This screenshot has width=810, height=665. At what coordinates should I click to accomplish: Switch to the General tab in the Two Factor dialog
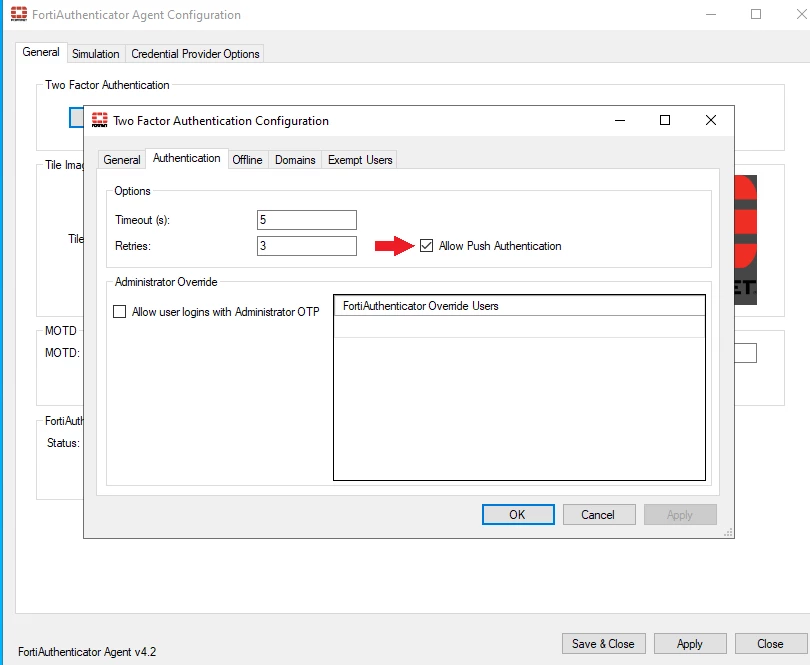pyautogui.click(x=122, y=160)
